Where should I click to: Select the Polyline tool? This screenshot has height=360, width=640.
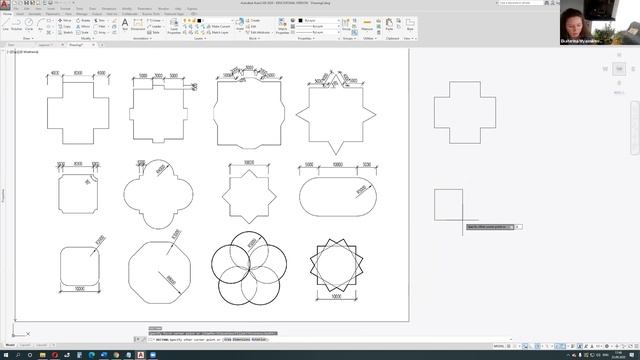(17, 24)
